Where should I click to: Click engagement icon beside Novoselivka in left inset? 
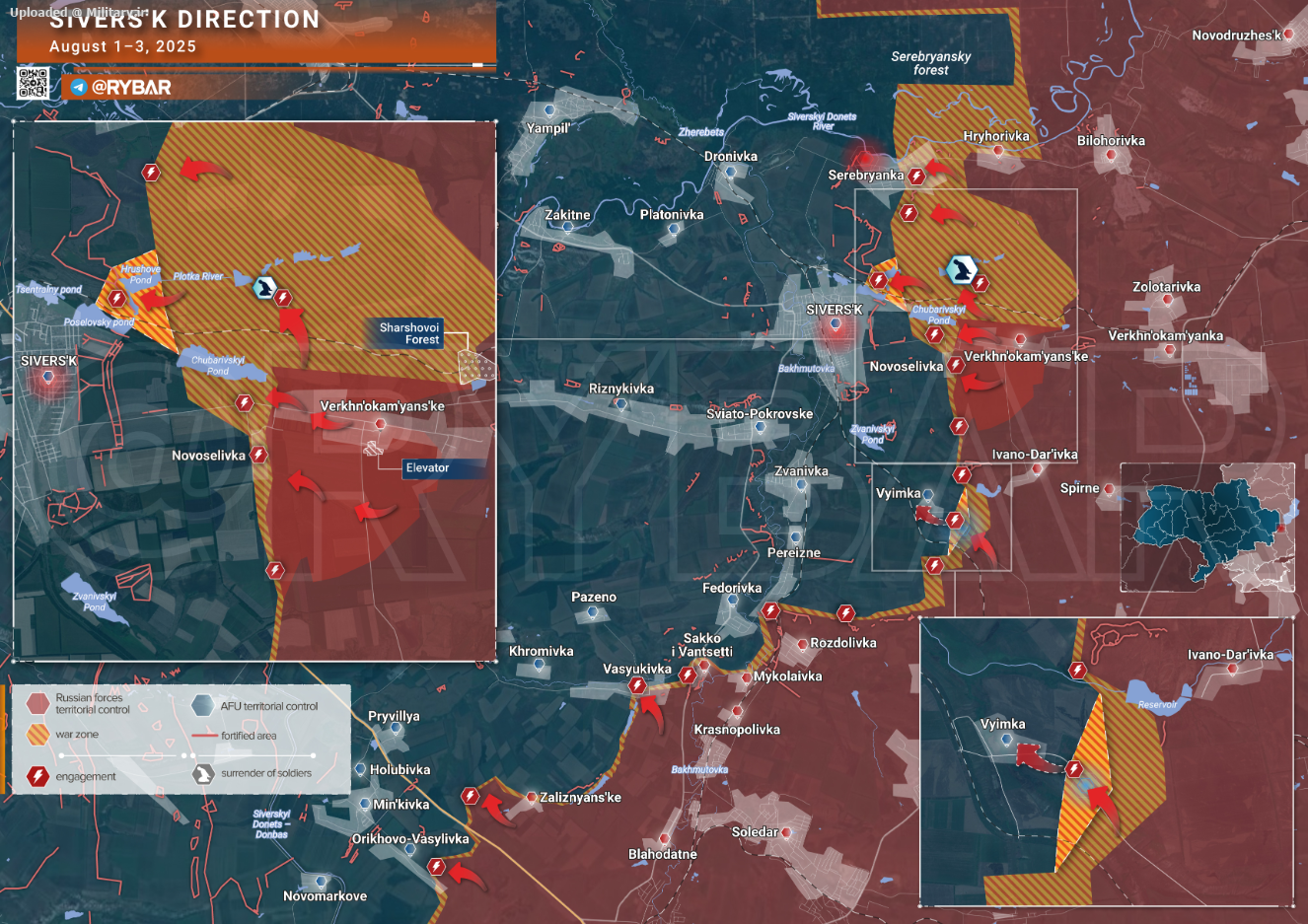[258, 455]
